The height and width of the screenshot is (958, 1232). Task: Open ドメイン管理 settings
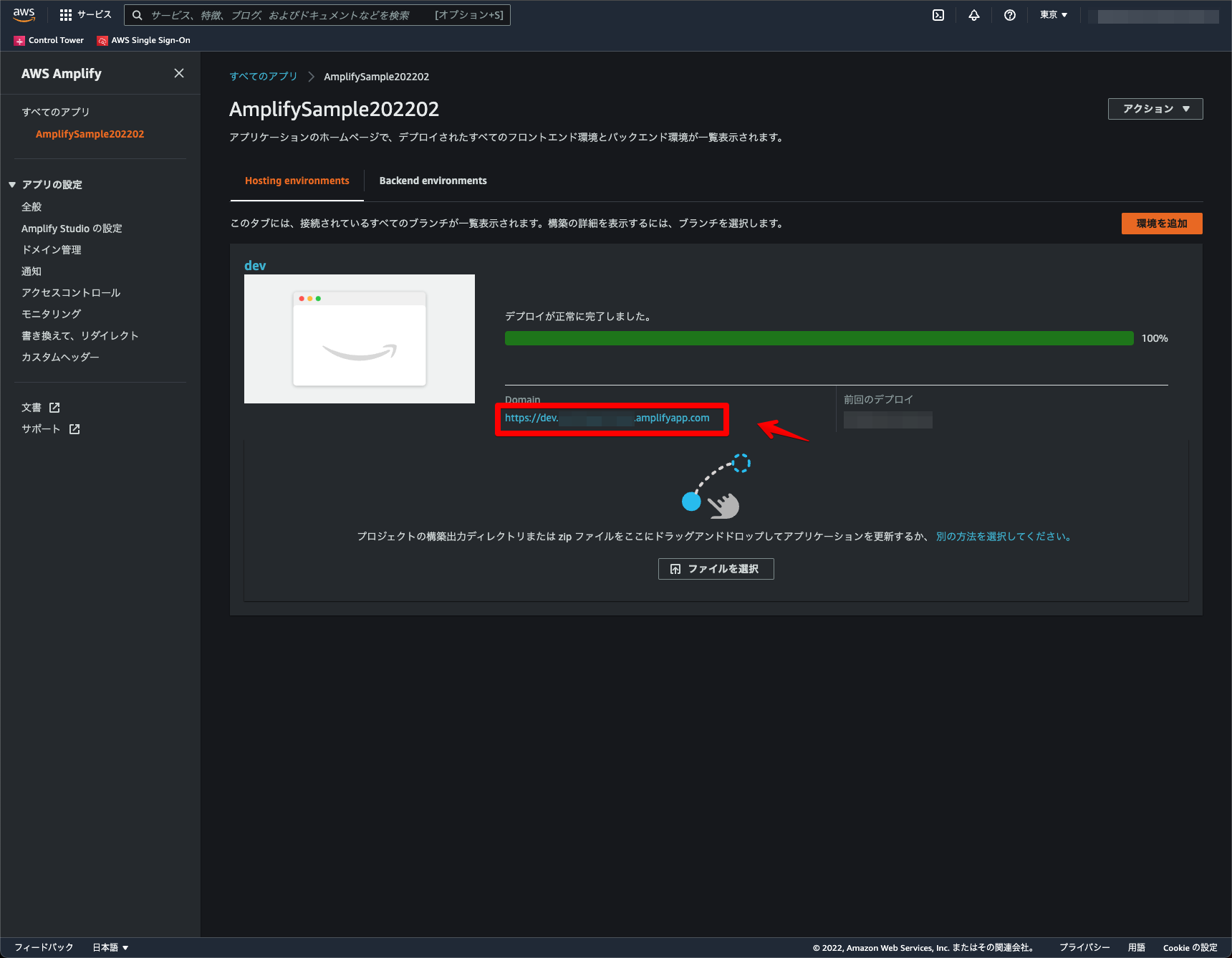[52, 249]
